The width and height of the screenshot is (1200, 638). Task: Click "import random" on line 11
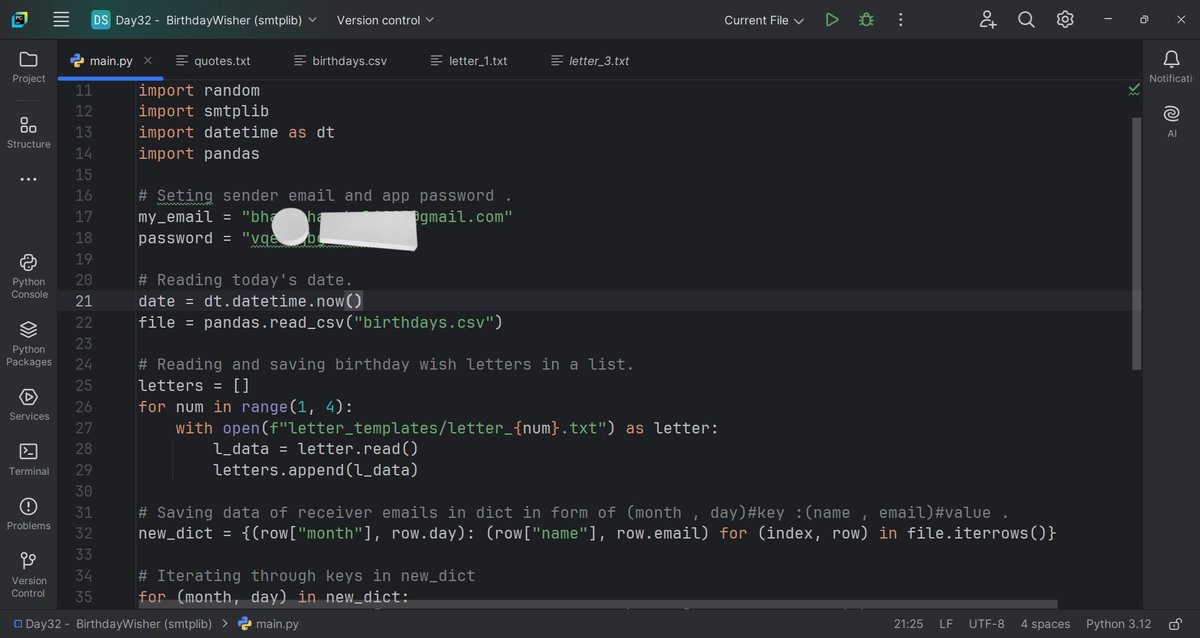[199, 91]
